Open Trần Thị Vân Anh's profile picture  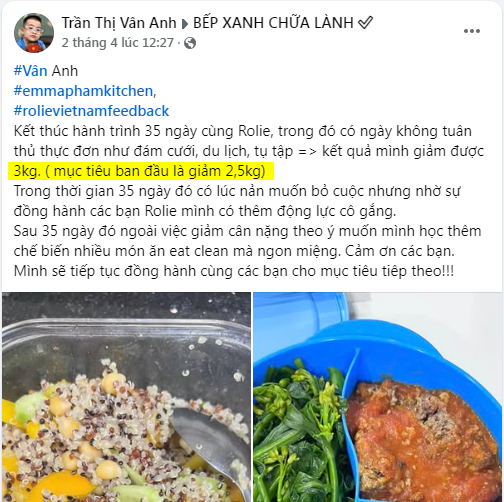pyautogui.click(x=34, y=33)
